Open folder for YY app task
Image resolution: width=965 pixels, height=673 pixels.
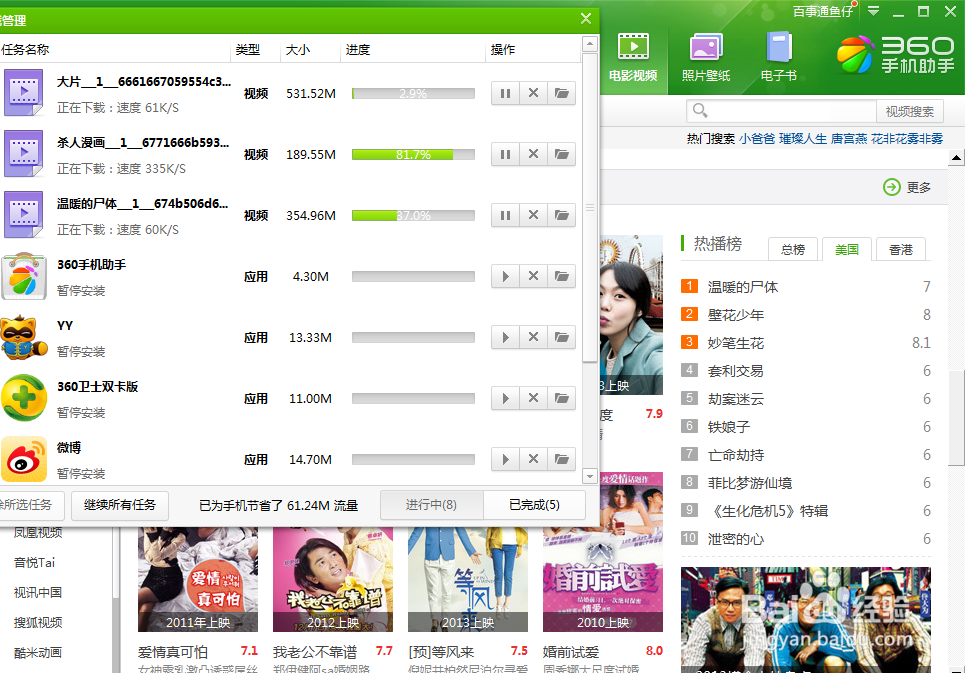(561, 337)
